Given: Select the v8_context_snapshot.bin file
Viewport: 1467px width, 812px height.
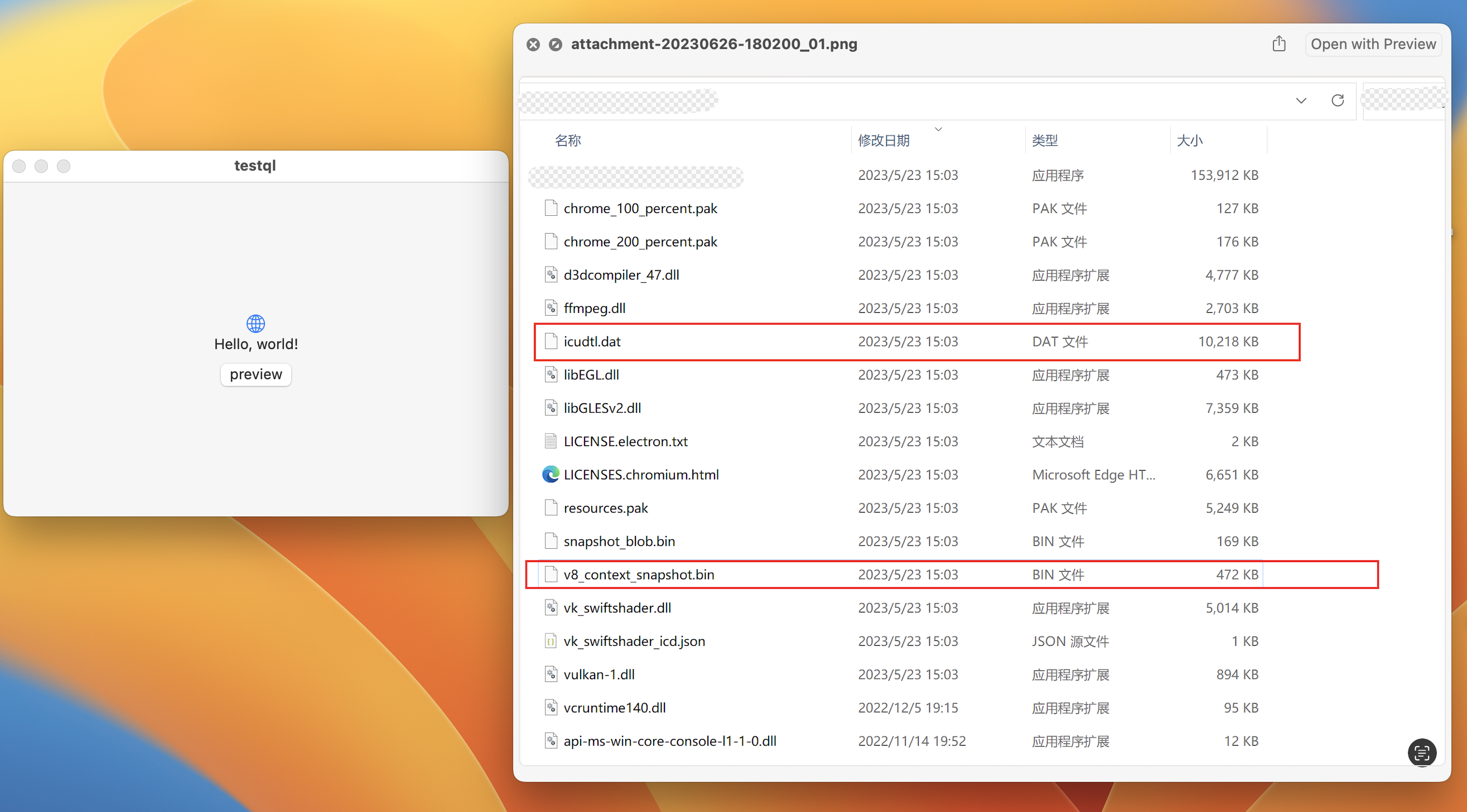Looking at the screenshot, I should click(x=952, y=574).
